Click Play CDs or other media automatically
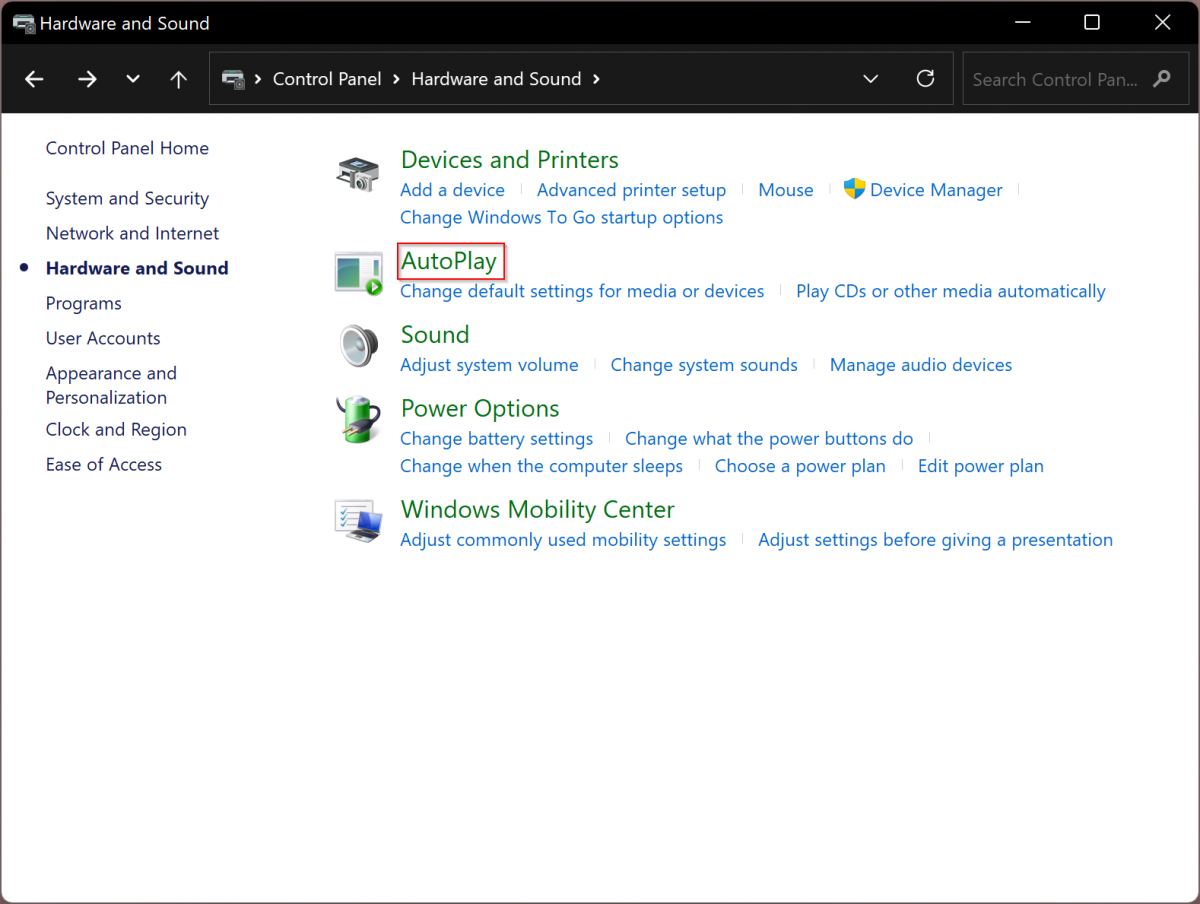 (x=951, y=291)
